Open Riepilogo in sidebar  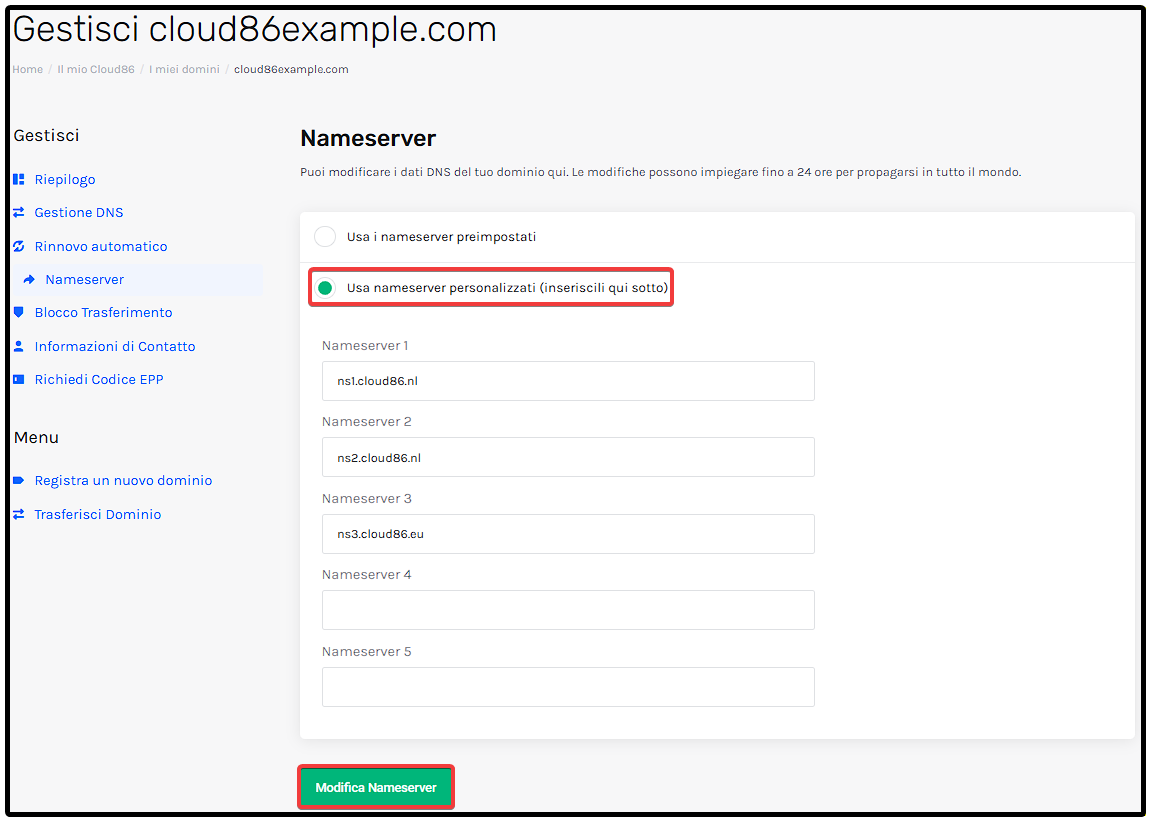pyautogui.click(x=65, y=179)
